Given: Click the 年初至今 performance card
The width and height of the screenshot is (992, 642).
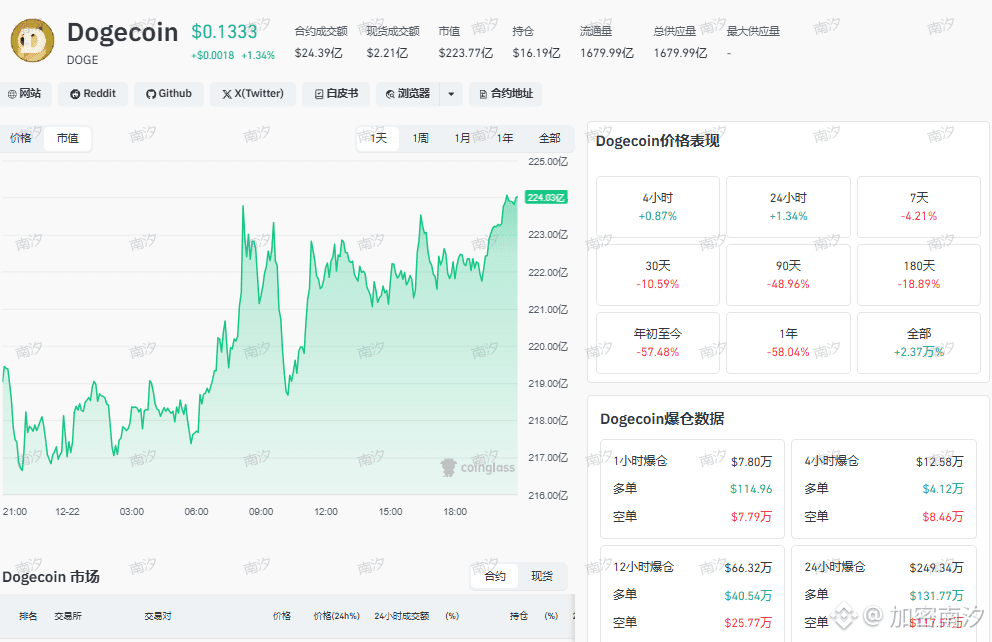Looking at the screenshot, I should (658, 342).
